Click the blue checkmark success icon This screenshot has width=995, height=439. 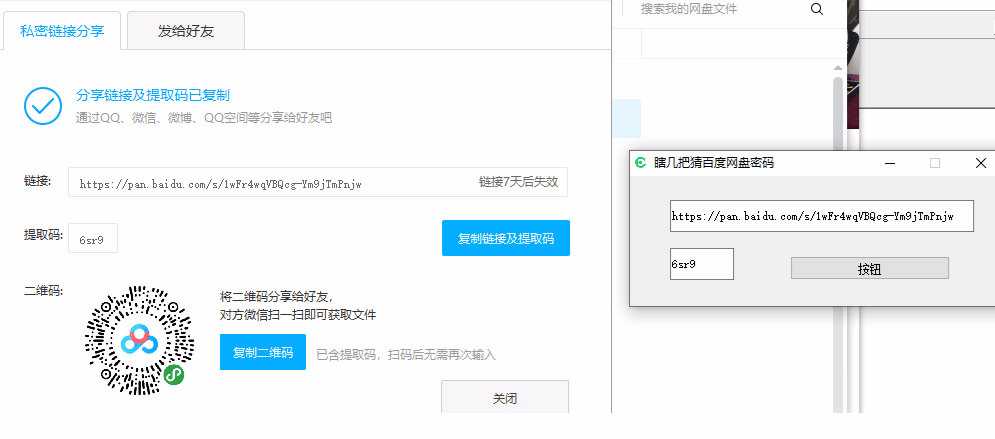[43, 106]
